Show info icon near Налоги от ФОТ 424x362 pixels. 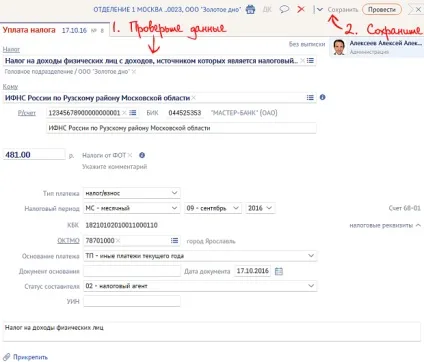coord(142,155)
